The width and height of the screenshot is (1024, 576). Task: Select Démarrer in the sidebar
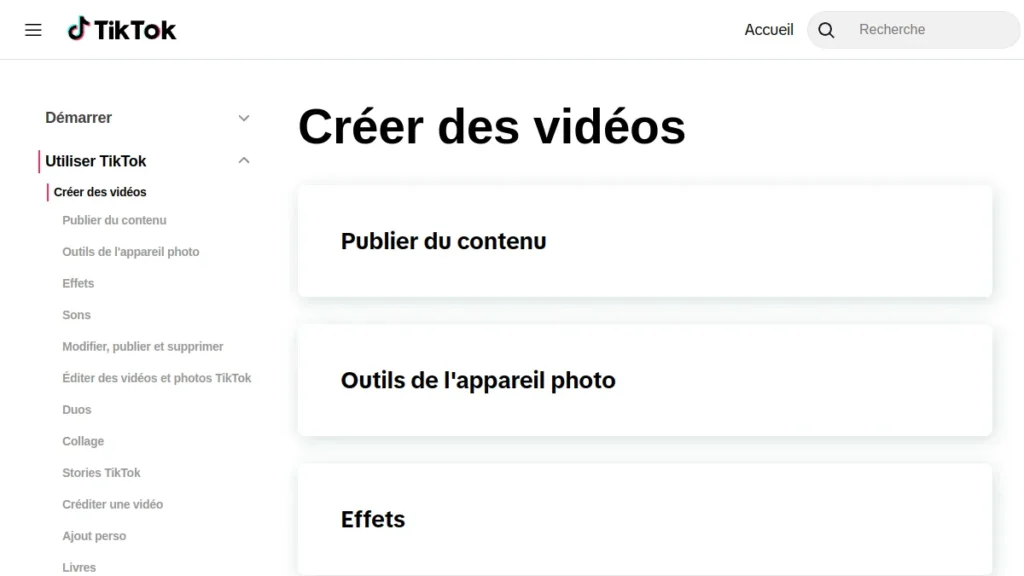coord(78,118)
